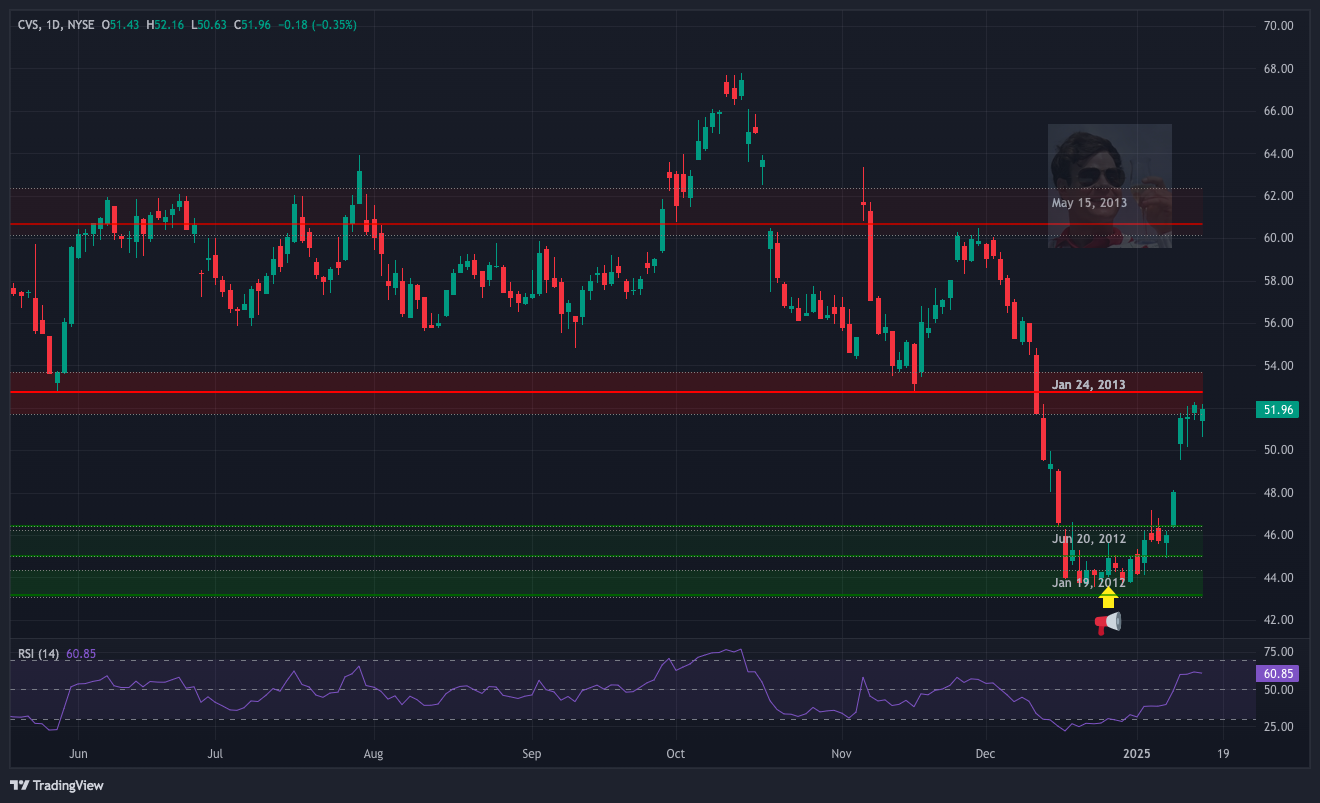This screenshot has height=803, width=1320.
Task: Click the 58.00 price axis label
Action: click(1279, 281)
